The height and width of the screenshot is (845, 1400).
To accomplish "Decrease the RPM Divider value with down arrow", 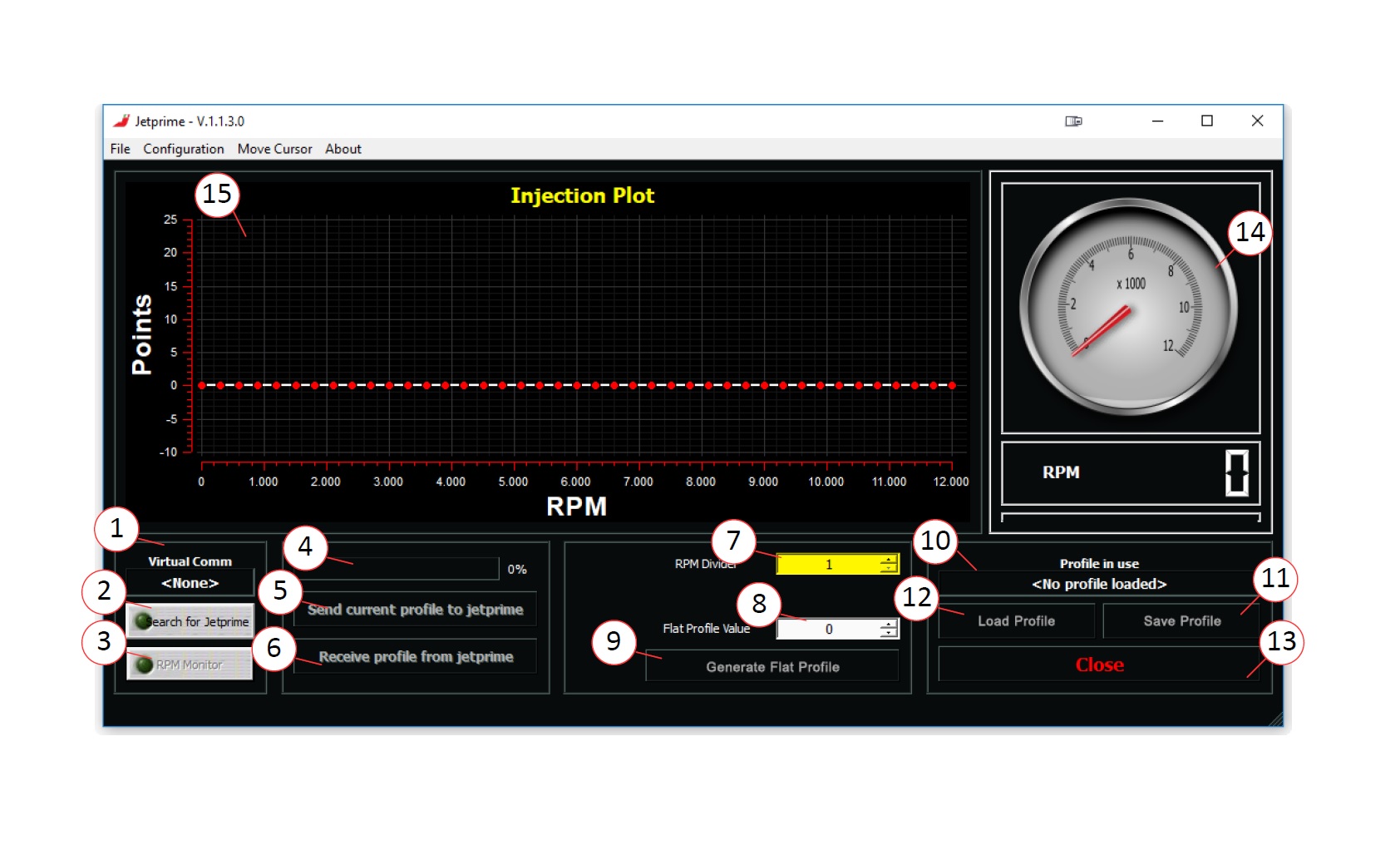I will pyautogui.click(x=889, y=569).
